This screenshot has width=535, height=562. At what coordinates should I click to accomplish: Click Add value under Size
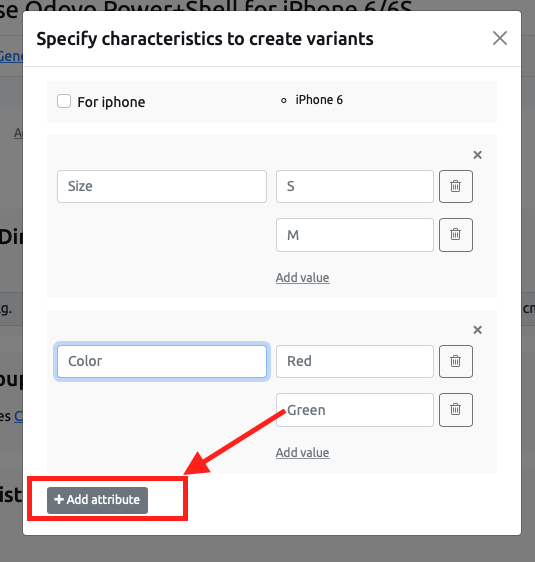click(302, 277)
